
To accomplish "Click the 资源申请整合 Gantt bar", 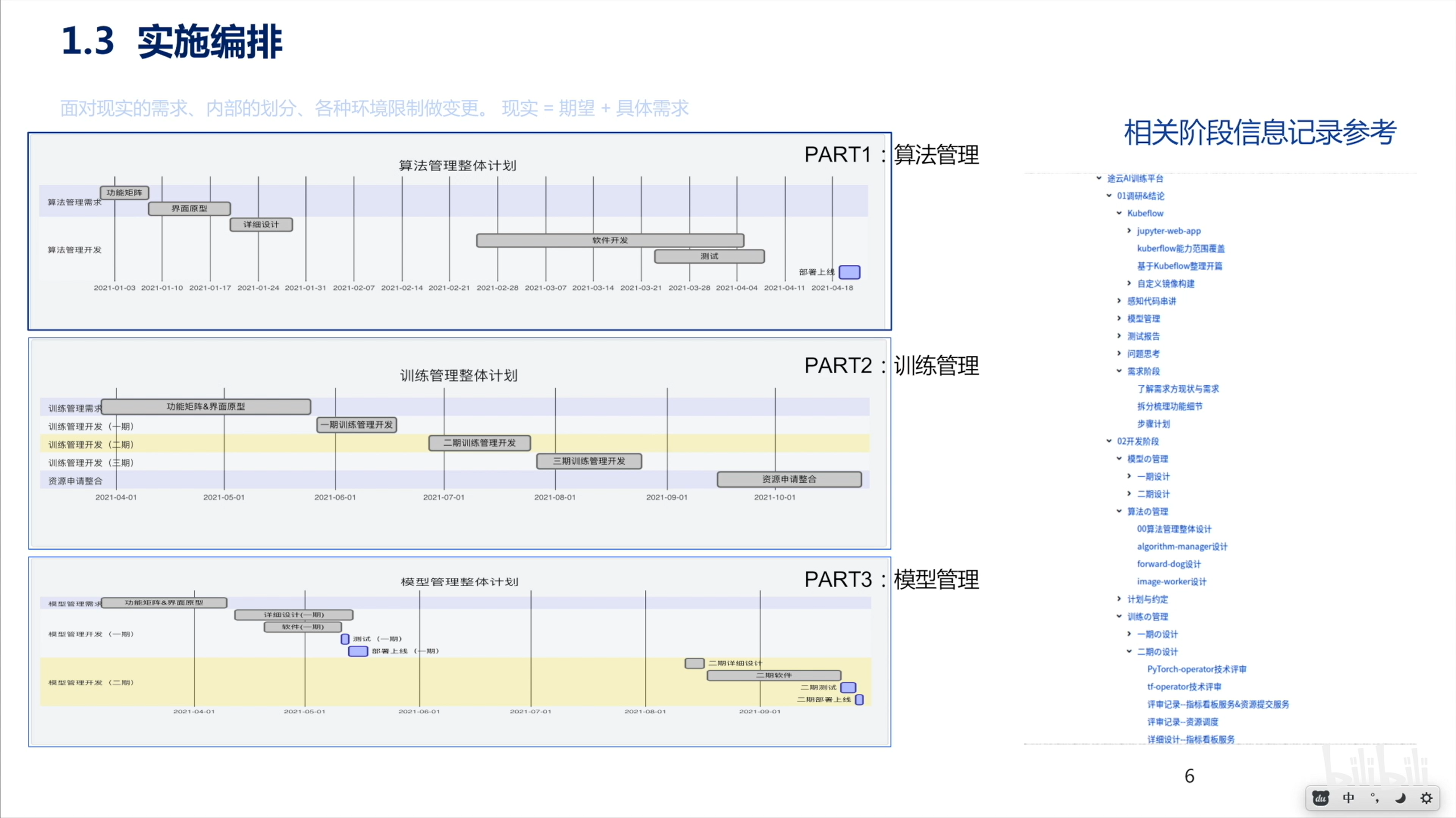I will point(789,479).
